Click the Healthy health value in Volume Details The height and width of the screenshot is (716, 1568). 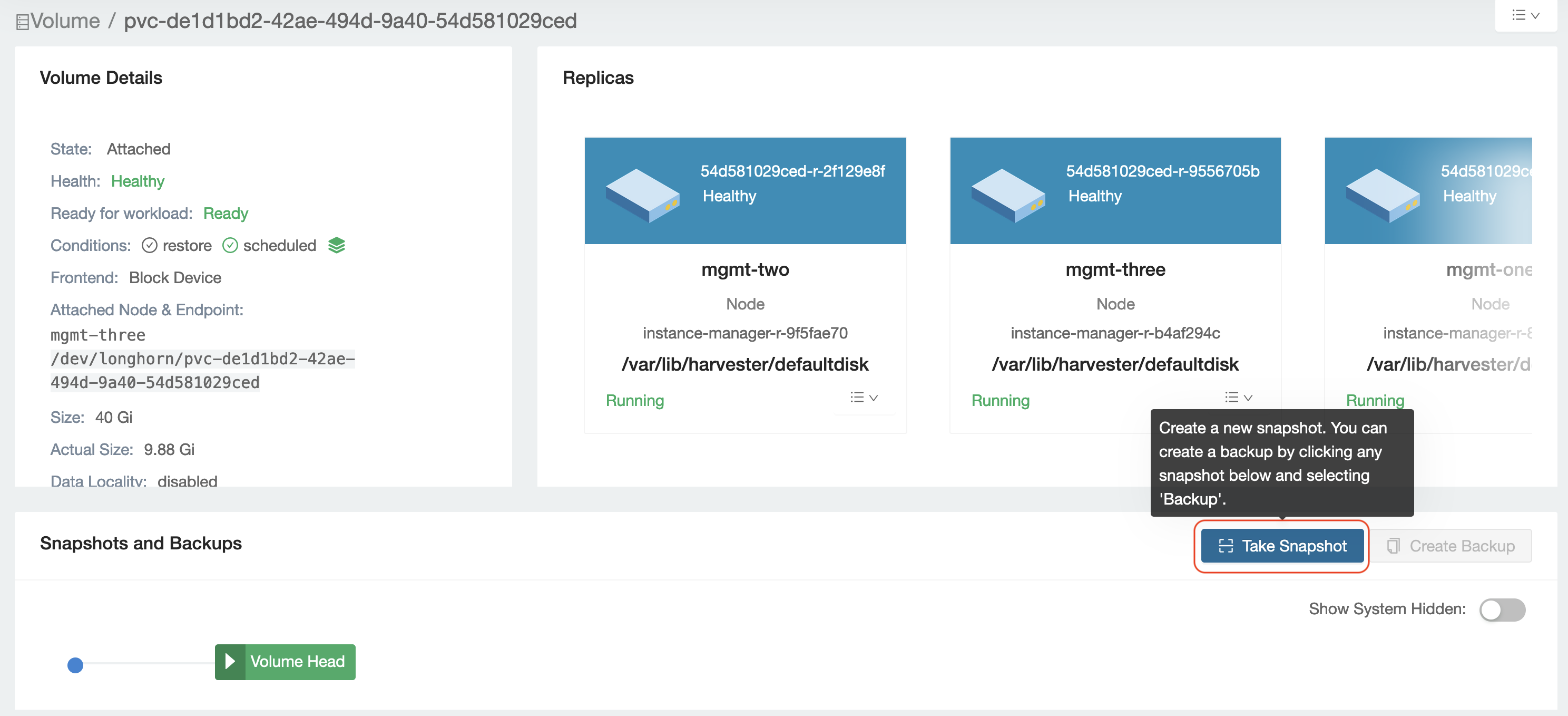pos(138,181)
